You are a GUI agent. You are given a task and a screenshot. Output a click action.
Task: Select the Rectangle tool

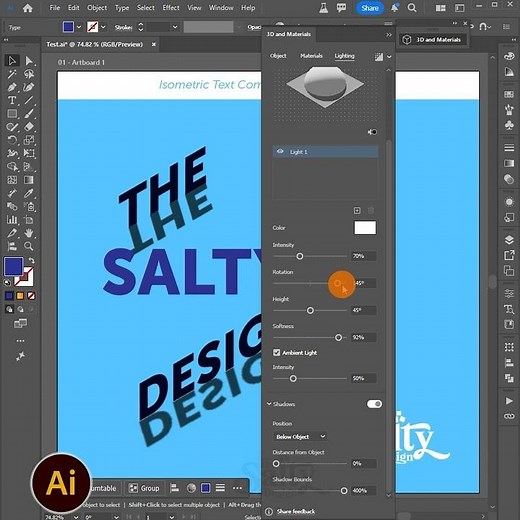coord(12,114)
